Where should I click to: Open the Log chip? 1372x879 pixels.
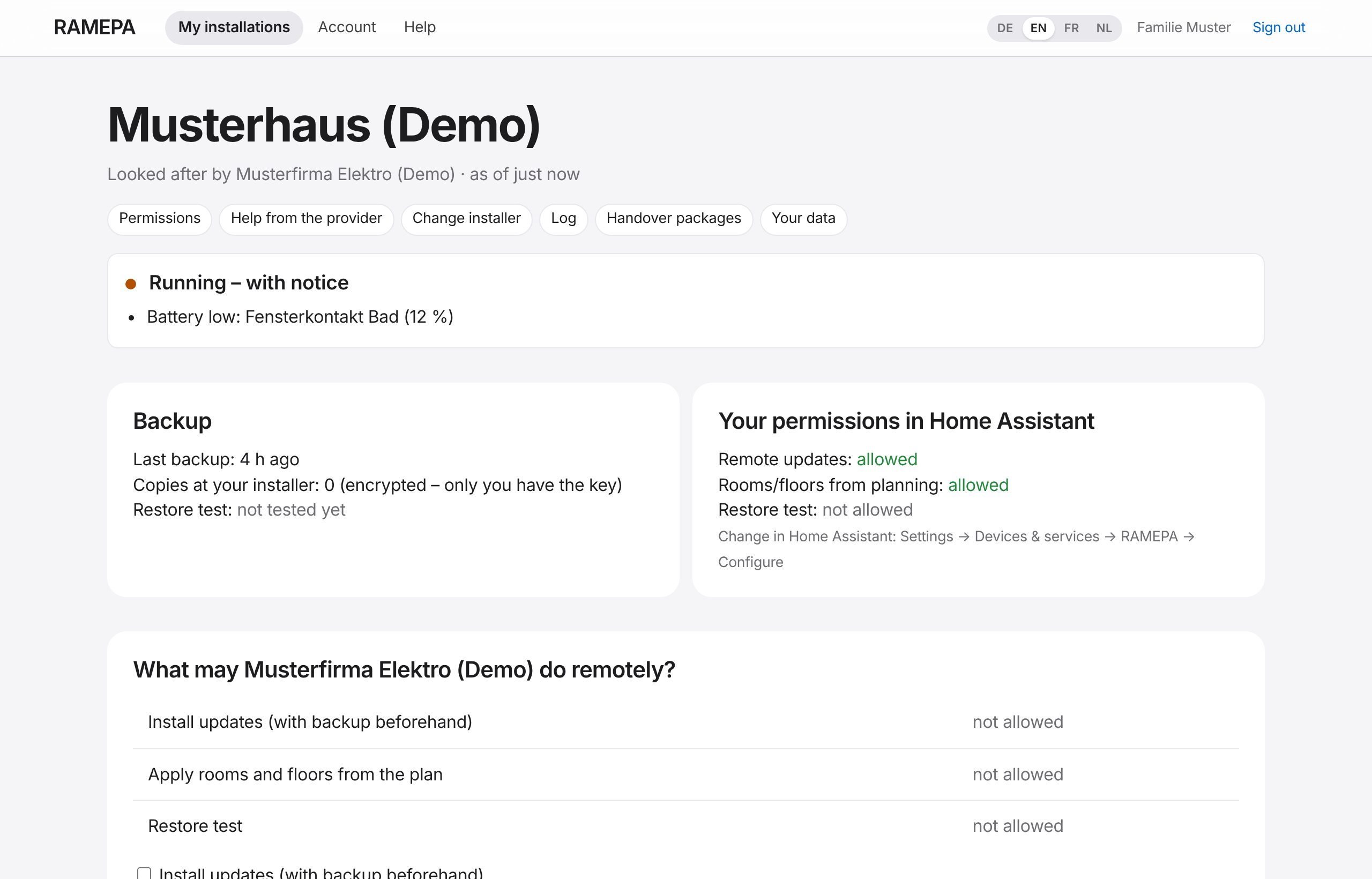(563, 219)
